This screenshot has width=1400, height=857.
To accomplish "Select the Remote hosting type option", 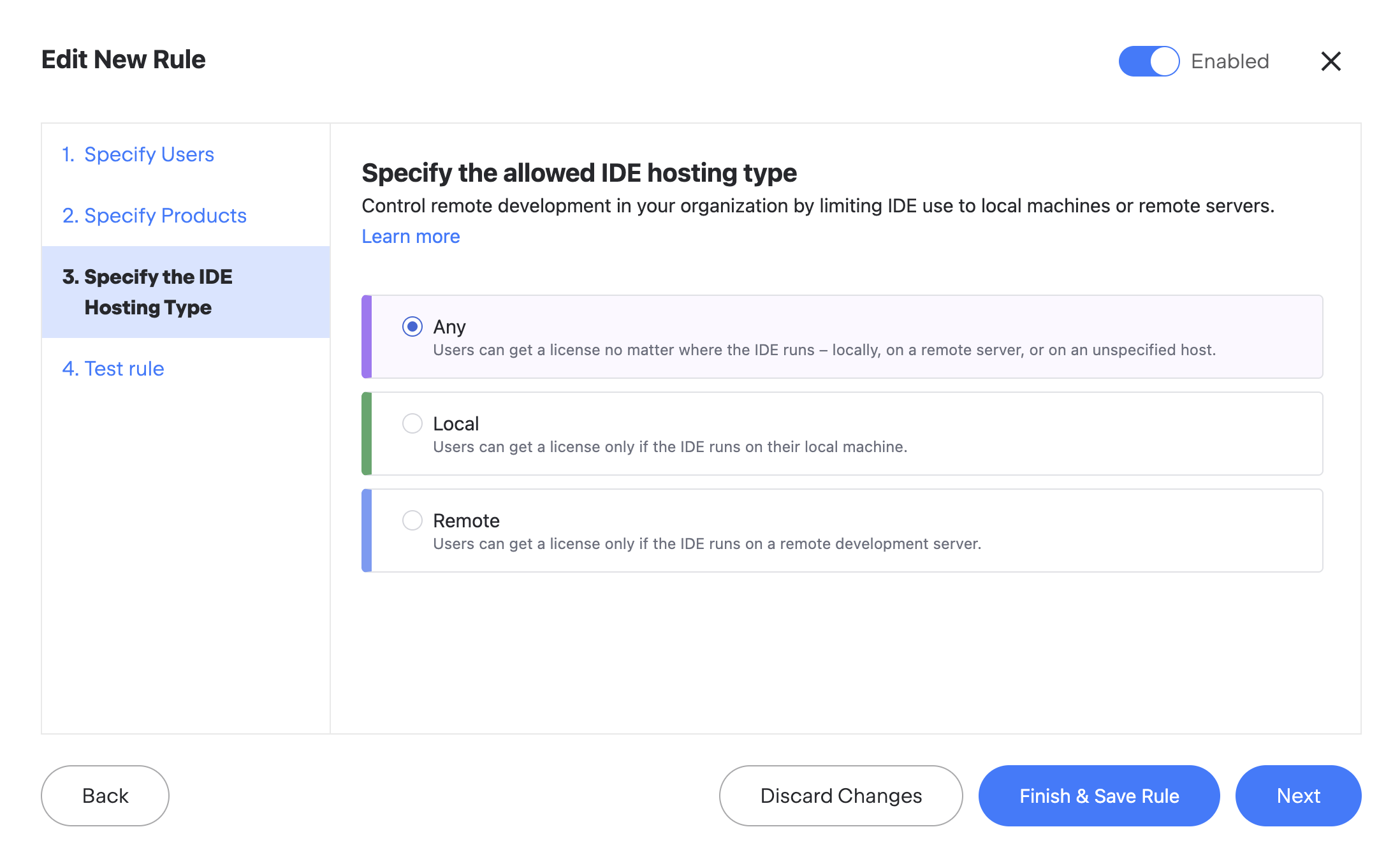I will point(412,520).
